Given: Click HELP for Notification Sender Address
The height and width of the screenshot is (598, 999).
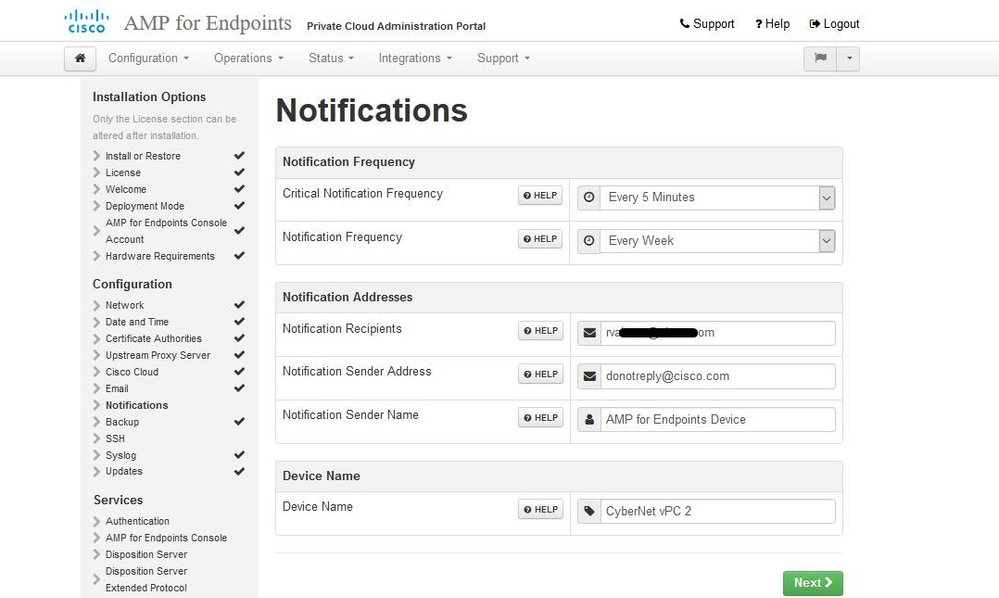Looking at the screenshot, I should click(x=540, y=374).
